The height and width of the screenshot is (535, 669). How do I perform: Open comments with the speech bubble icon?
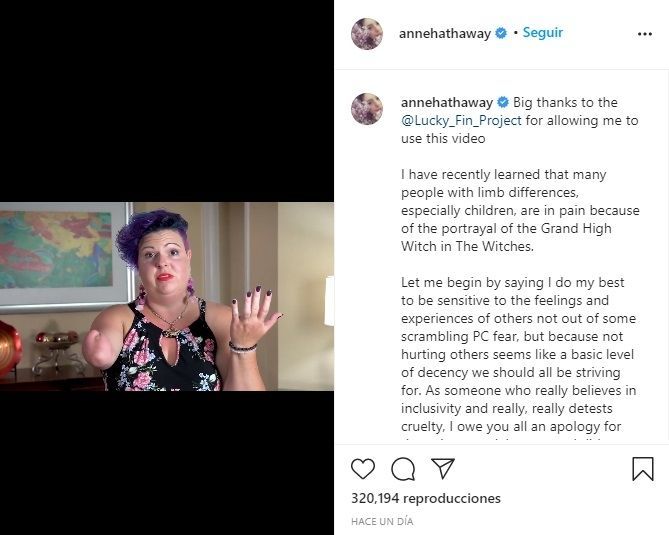click(403, 469)
